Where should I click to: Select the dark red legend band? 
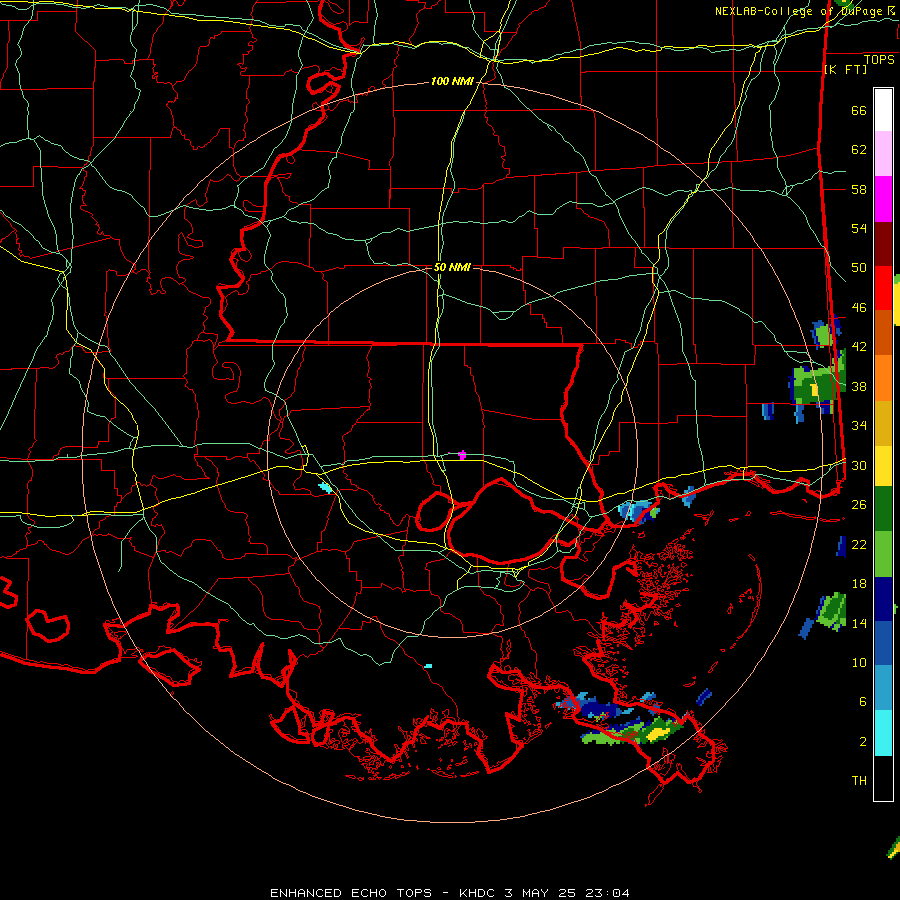pos(883,244)
